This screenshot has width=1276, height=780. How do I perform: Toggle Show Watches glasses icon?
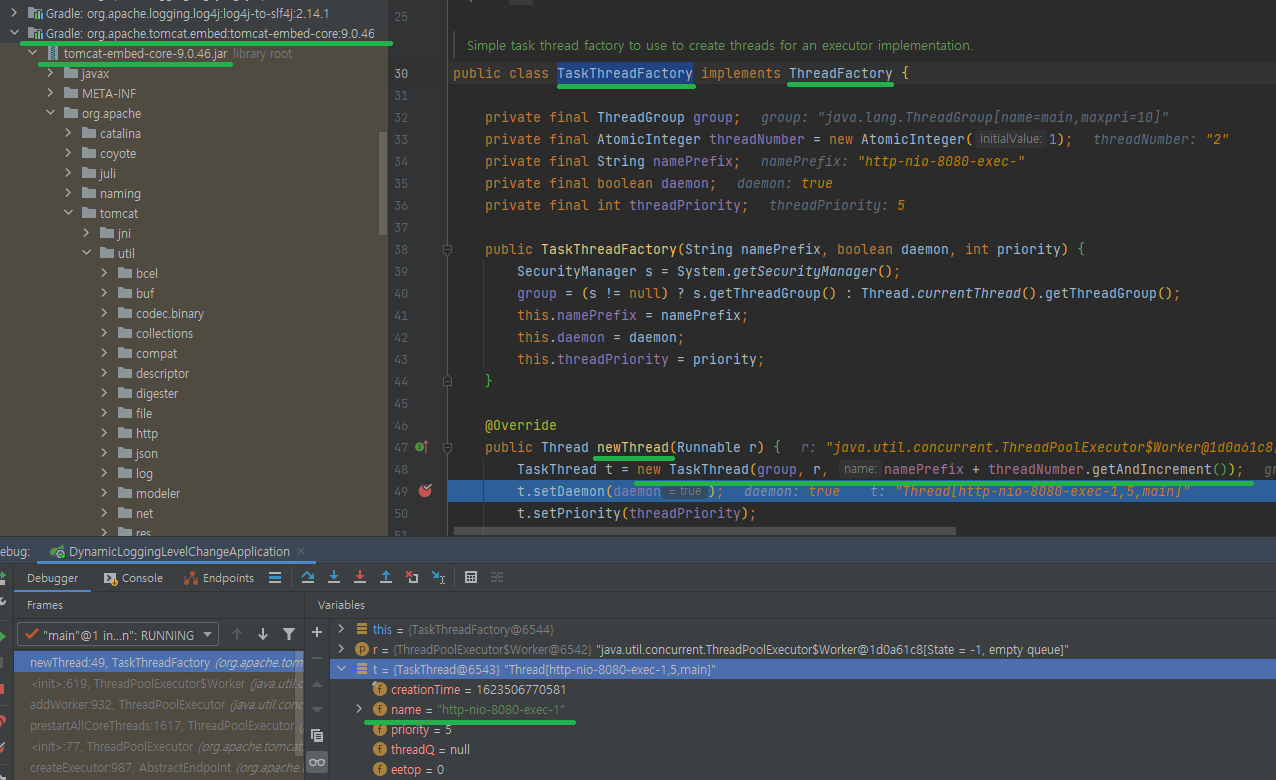317,762
